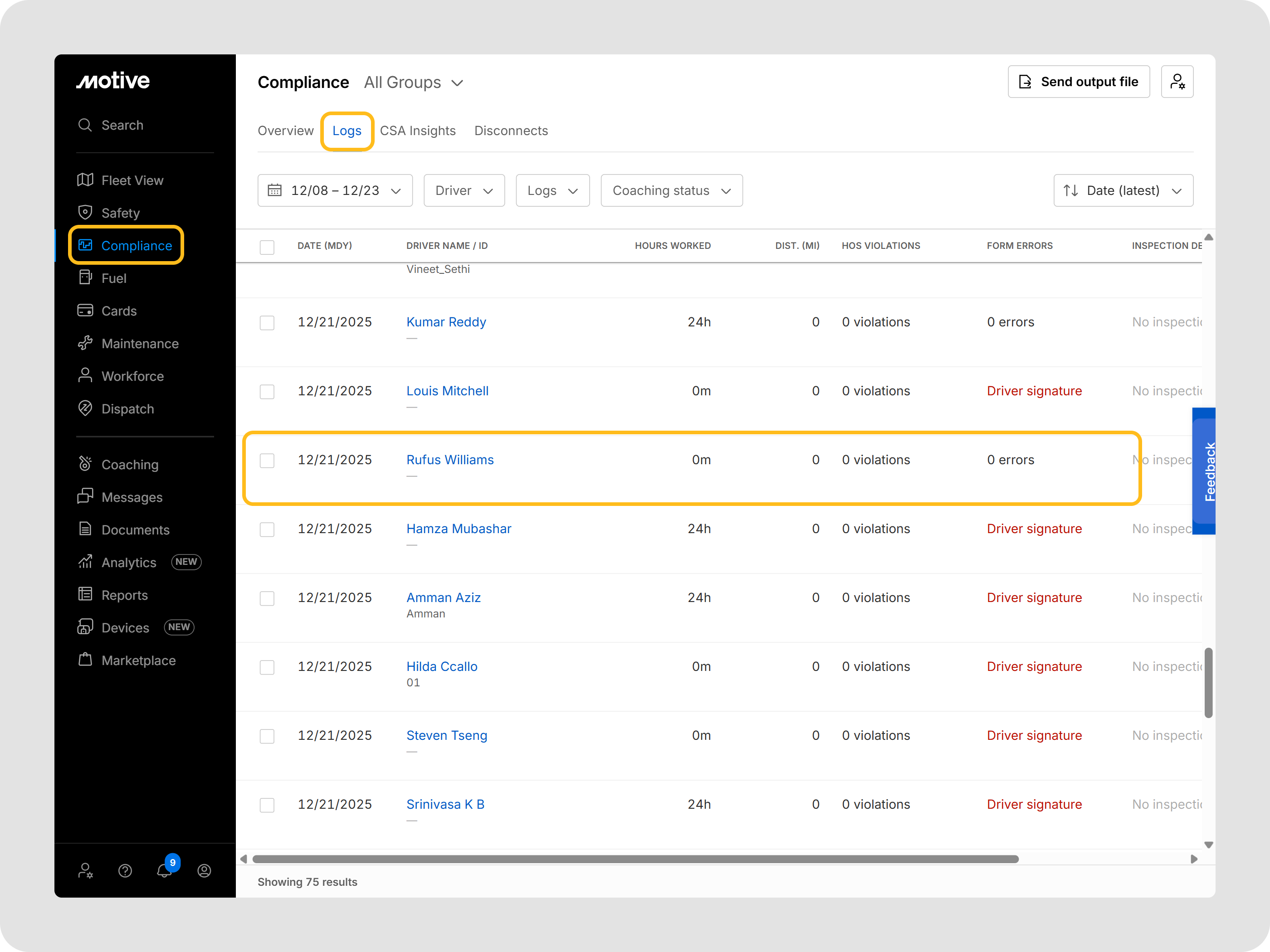Screen dimensions: 1270x952
Task: Expand the Coaching status filter
Action: (671, 190)
